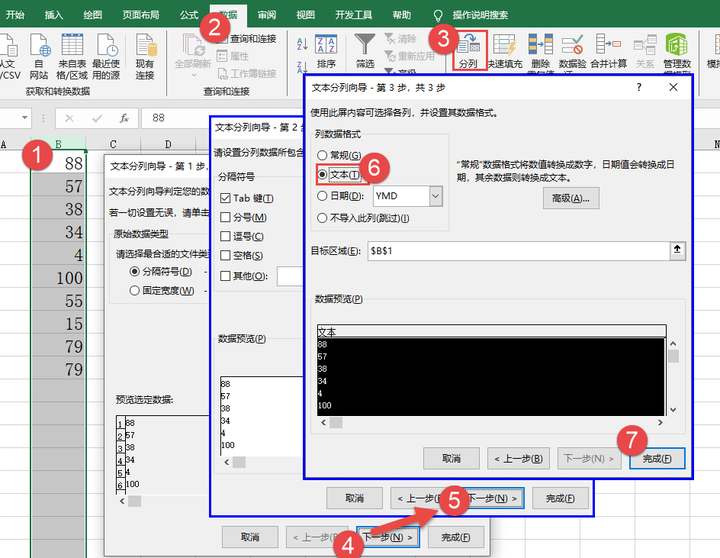Click 取消 in step 3 wizard
The width and height of the screenshot is (720, 558).
[x=451, y=458]
